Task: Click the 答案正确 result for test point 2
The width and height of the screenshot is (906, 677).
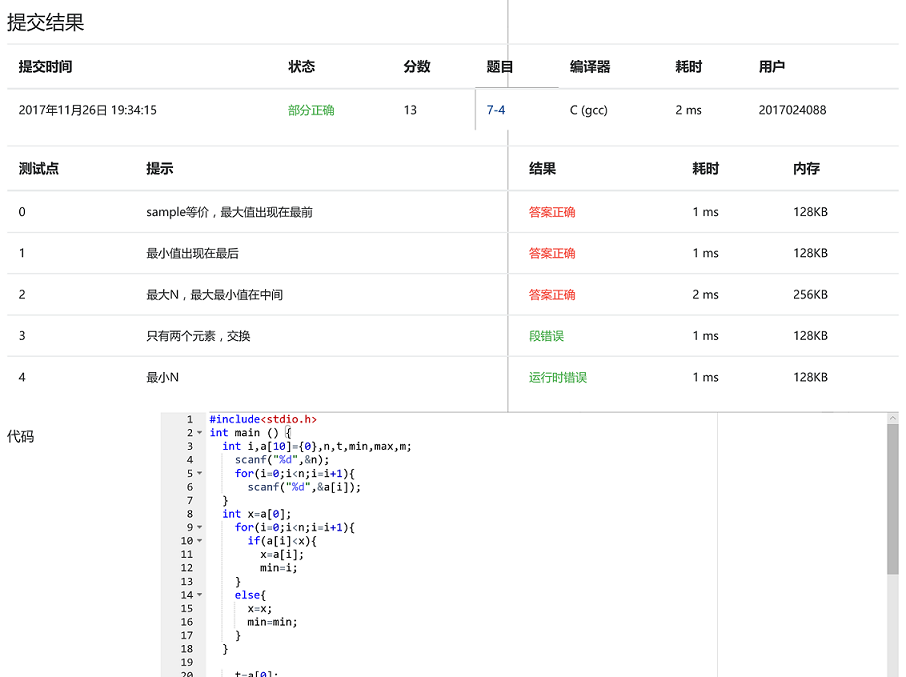Action: [x=552, y=295]
